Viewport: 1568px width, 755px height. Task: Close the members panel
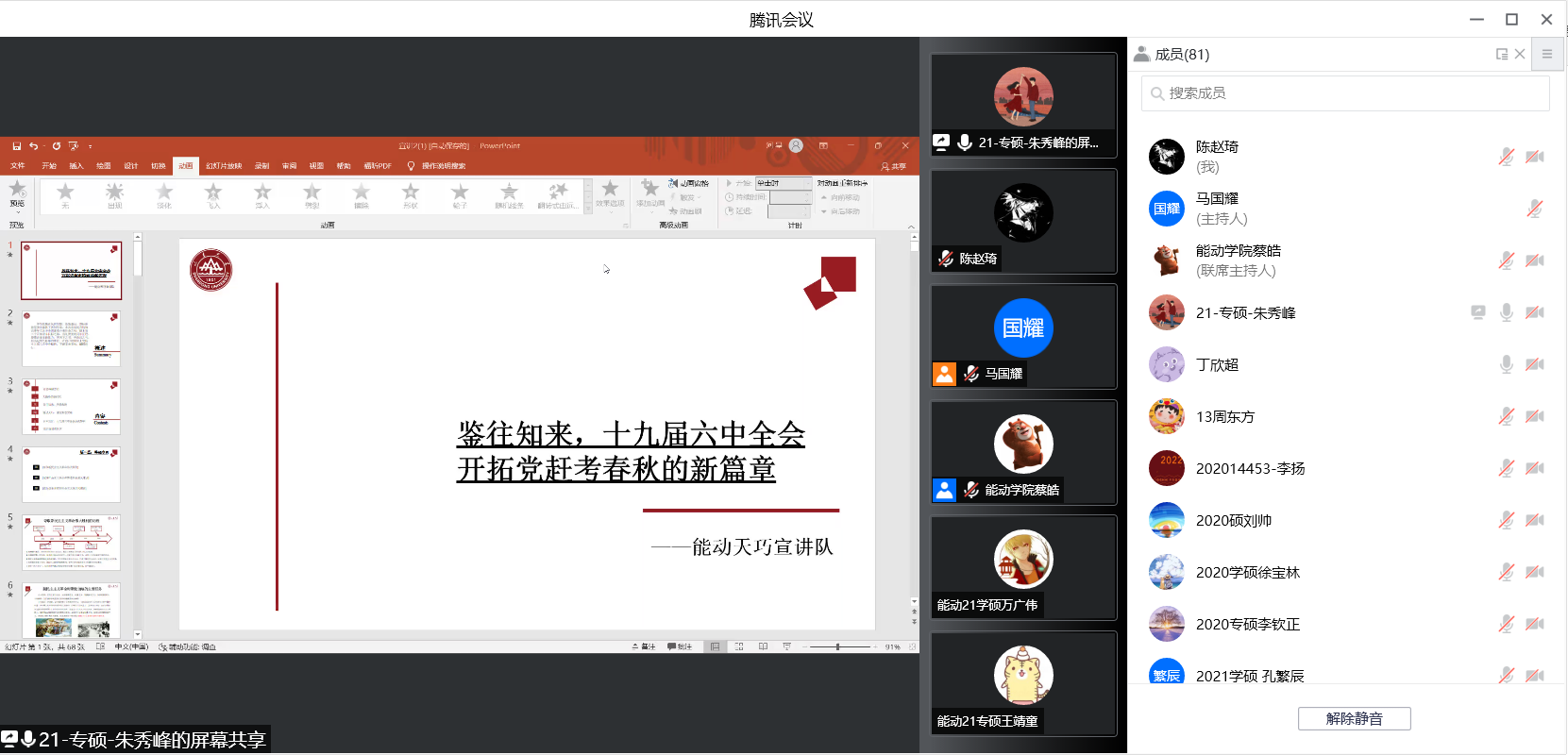(x=1520, y=55)
